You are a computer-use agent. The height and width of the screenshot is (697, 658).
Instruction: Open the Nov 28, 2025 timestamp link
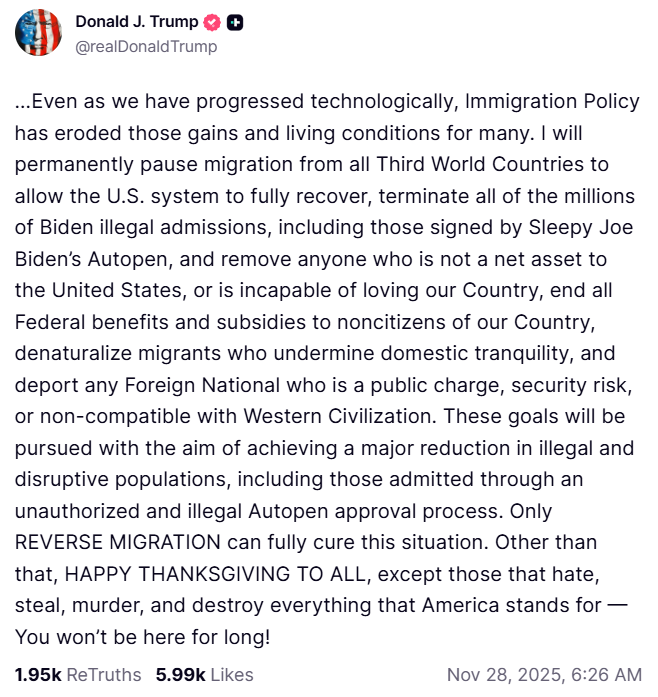(x=544, y=674)
